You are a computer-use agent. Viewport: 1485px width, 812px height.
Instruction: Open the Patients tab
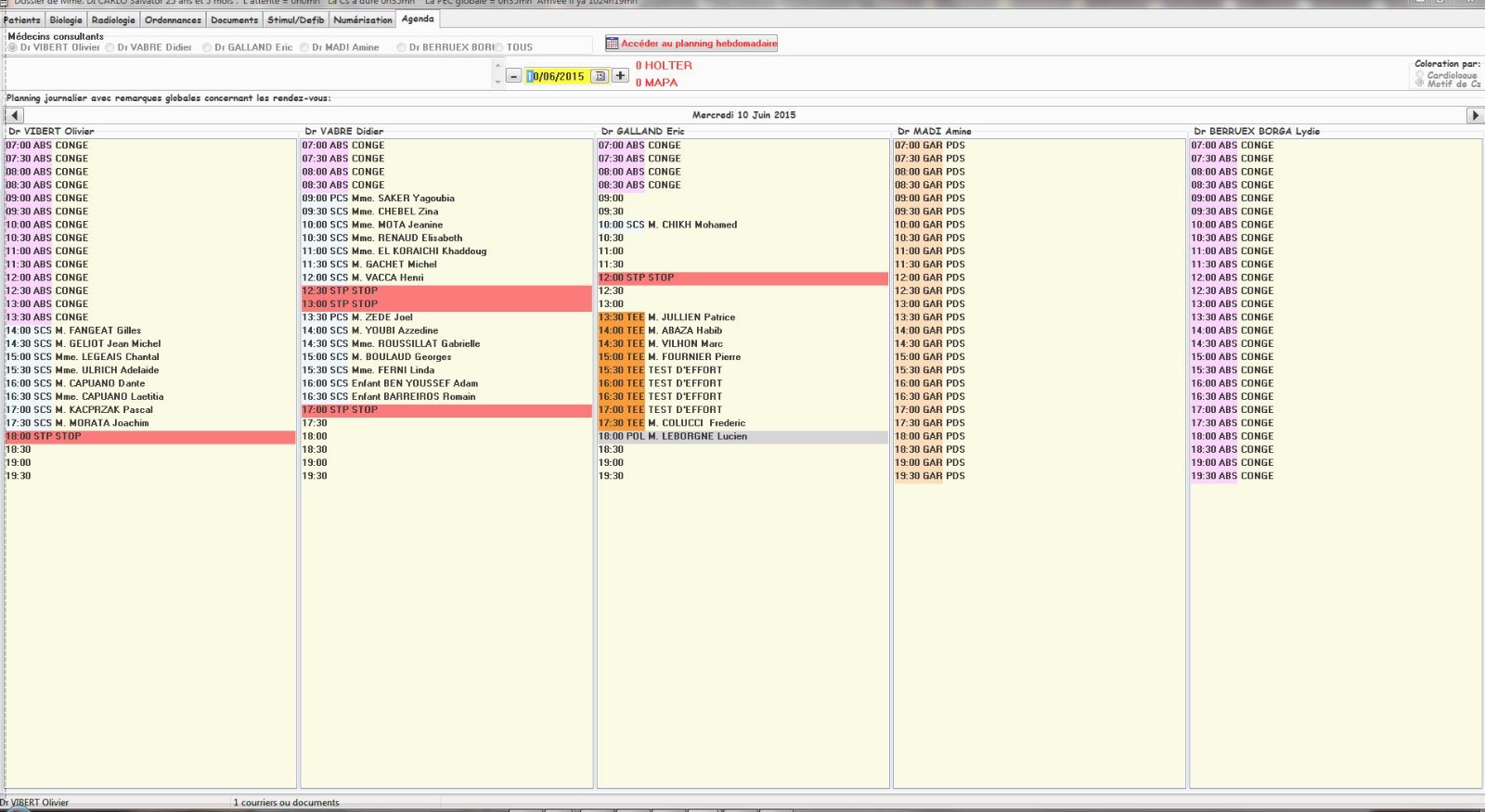(x=22, y=19)
